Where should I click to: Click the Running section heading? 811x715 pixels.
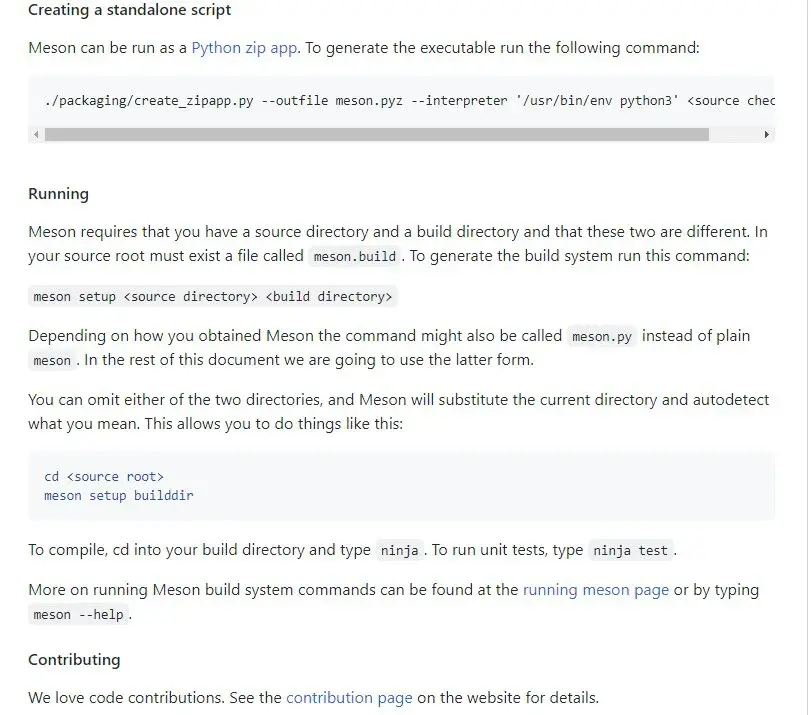pos(58,194)
